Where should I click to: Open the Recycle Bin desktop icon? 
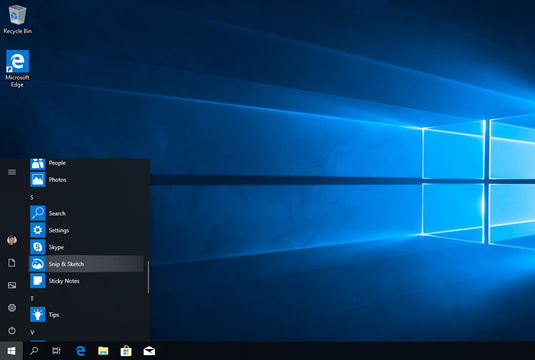17,19
